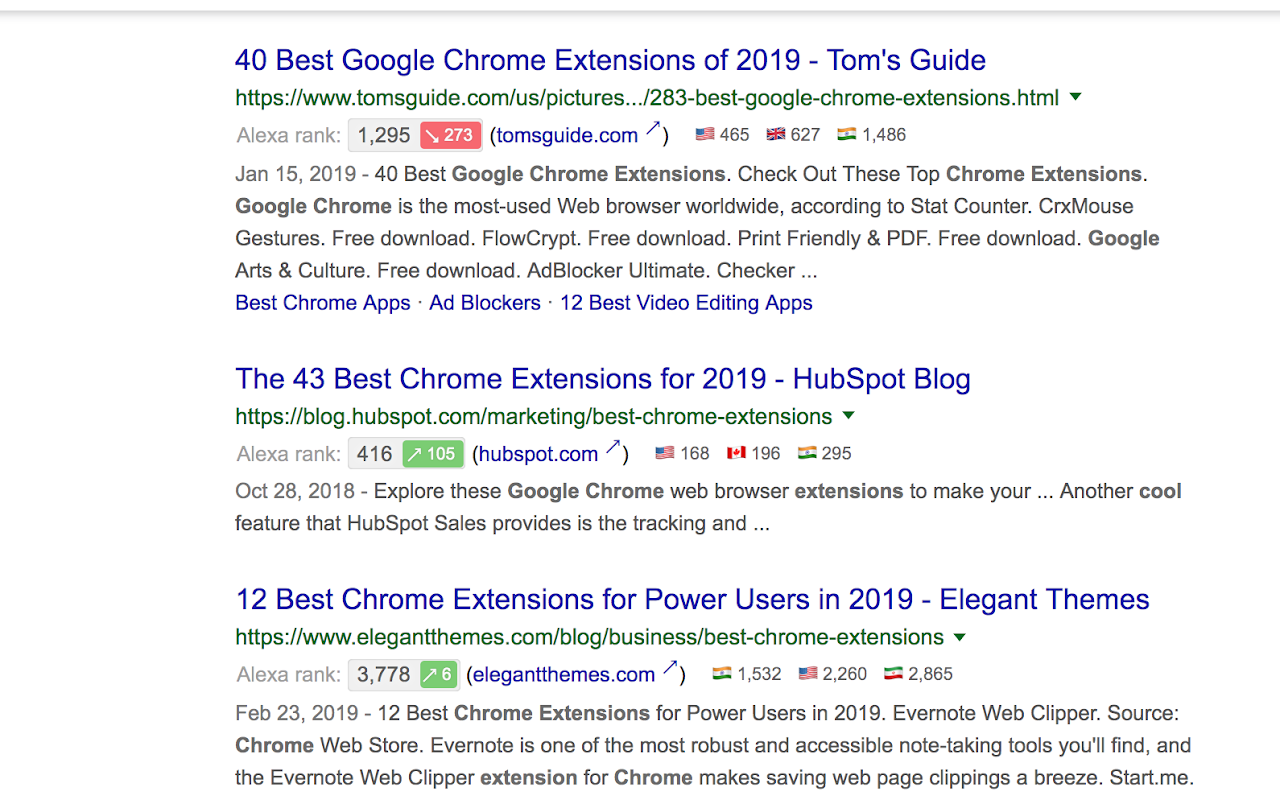Image resolution: width=1280 pixels, height=800 pixels.
Task: Click the Jan 15, 2019 date text
Action: [296, 174]
